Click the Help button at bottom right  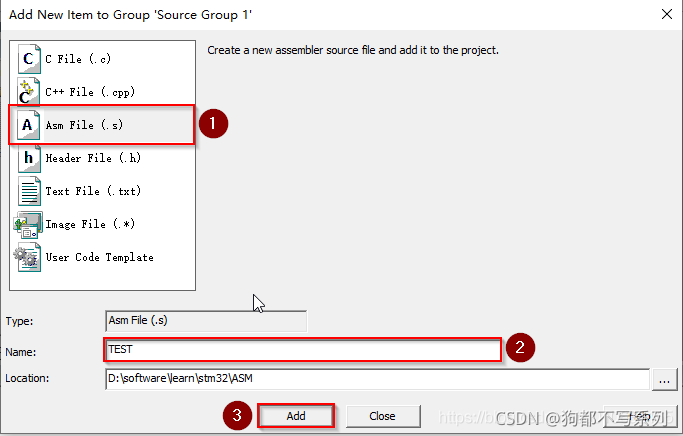click(x=640, y=416)
